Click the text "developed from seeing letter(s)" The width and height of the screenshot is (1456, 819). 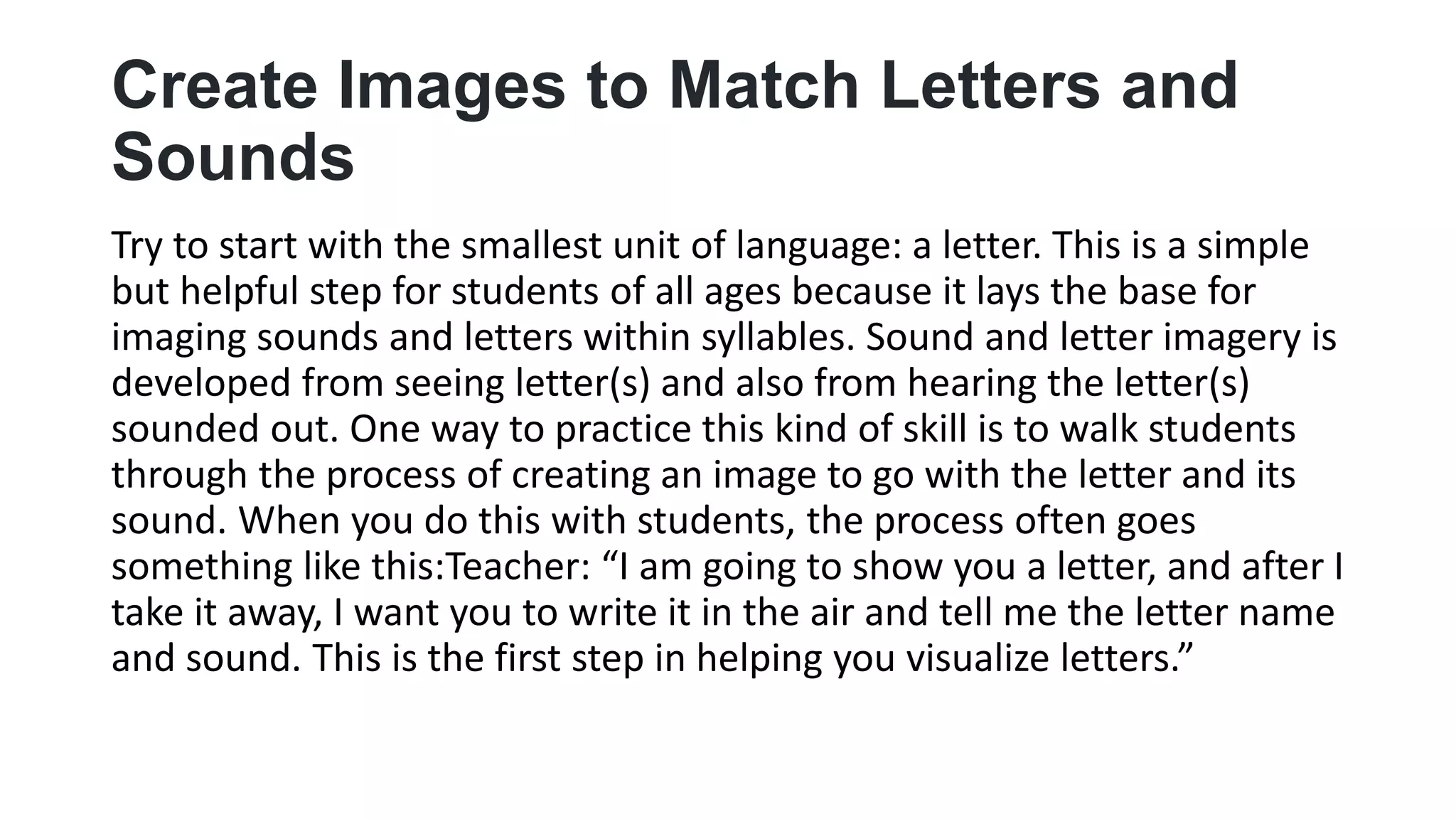(381, 383)
